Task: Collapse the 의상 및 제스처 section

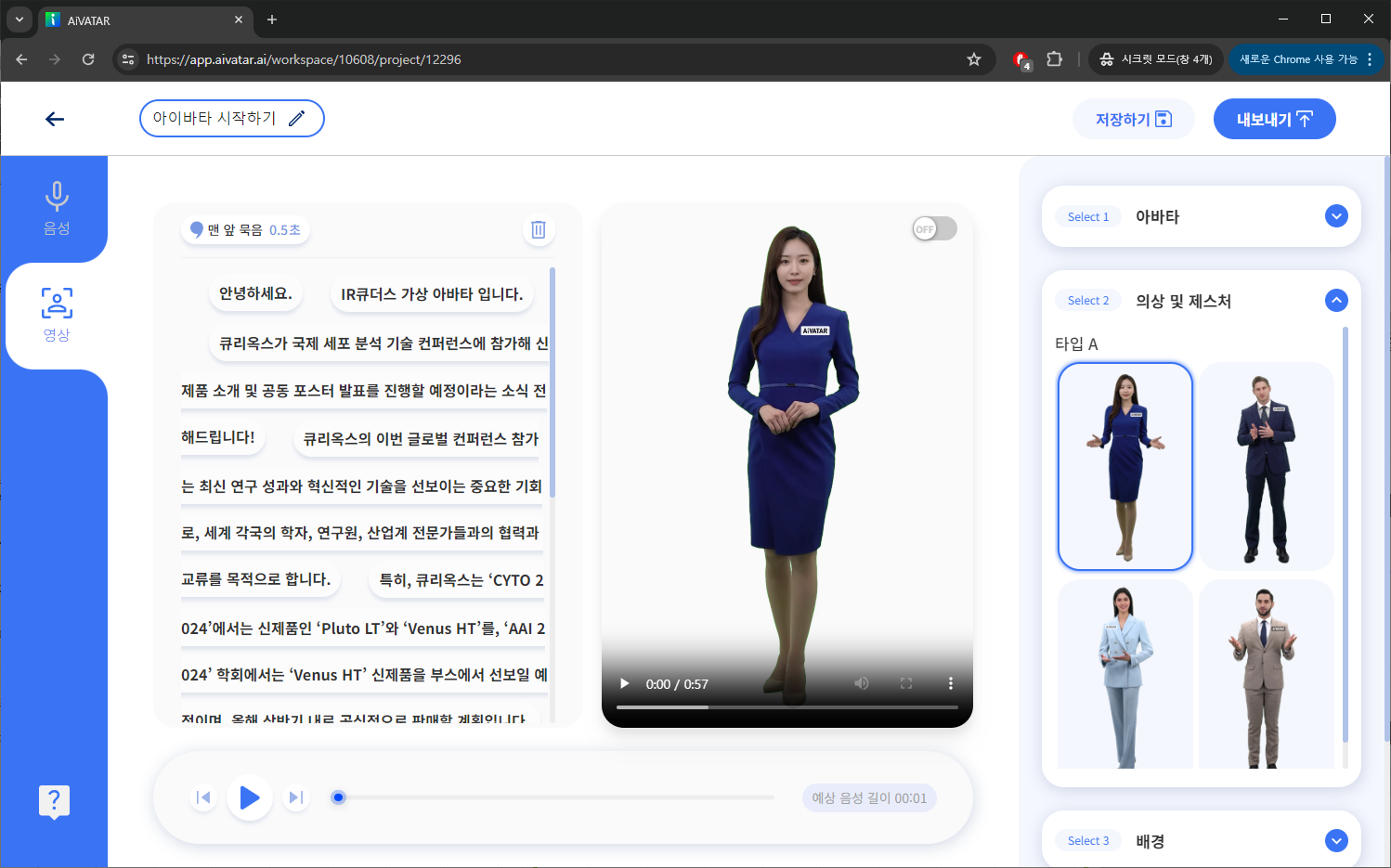Action: [x=1336, y=301]
